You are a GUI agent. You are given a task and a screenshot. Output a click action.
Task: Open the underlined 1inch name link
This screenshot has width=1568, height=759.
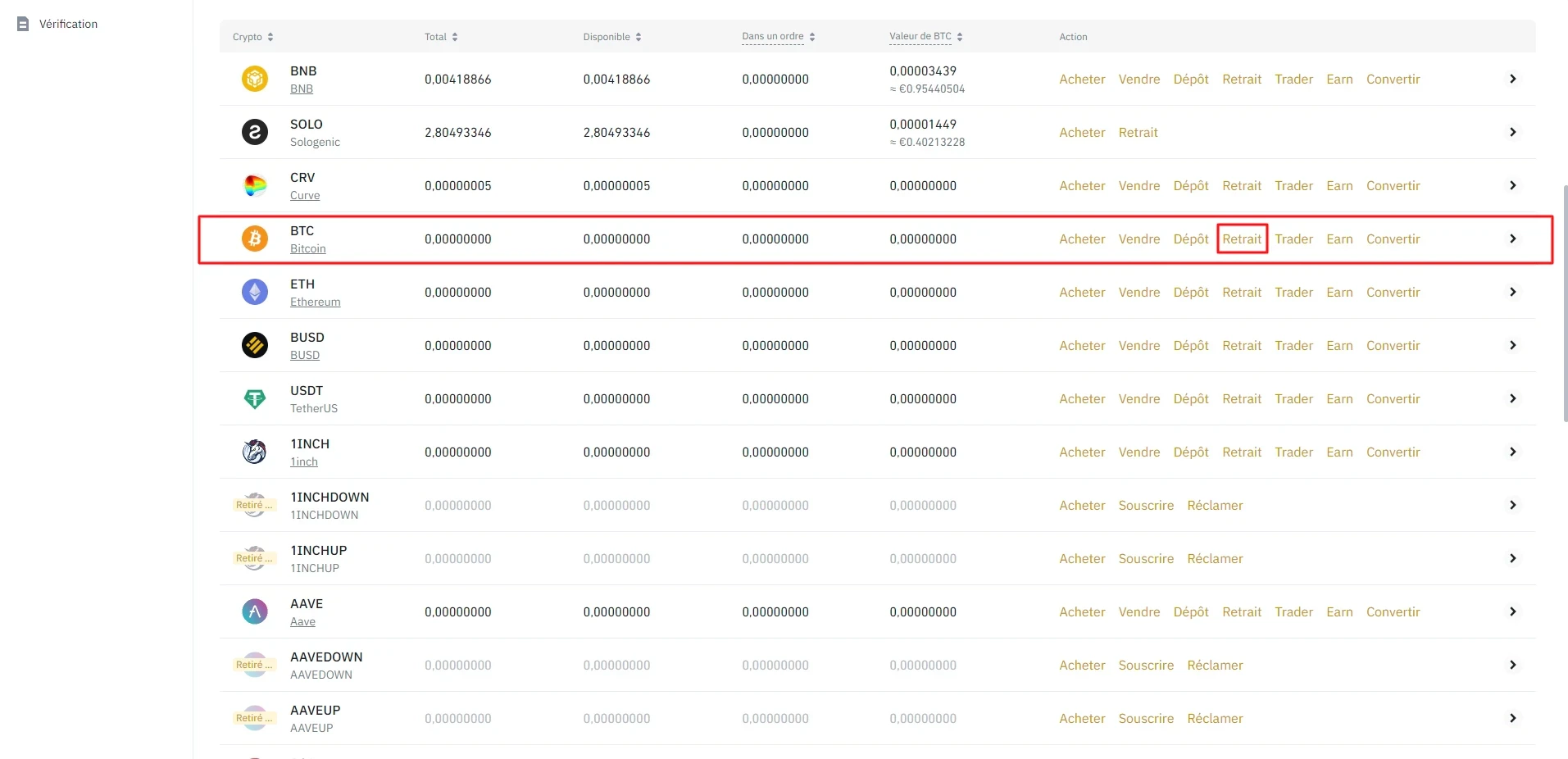(x=304, y=461)
